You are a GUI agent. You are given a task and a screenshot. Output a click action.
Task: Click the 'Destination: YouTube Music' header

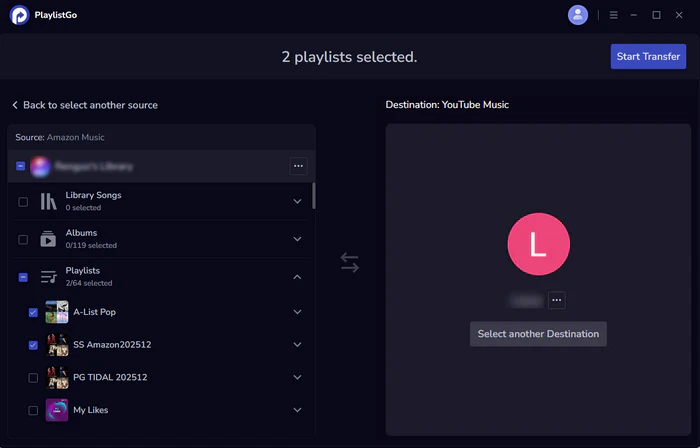tap(447, 104)
